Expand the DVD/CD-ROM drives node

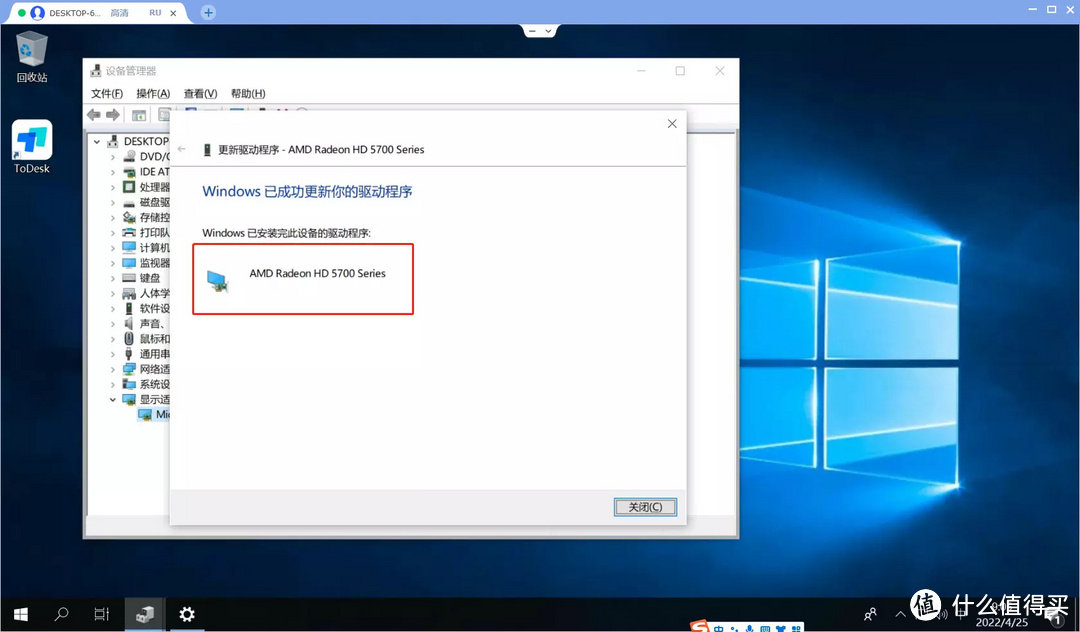point(113,157)
